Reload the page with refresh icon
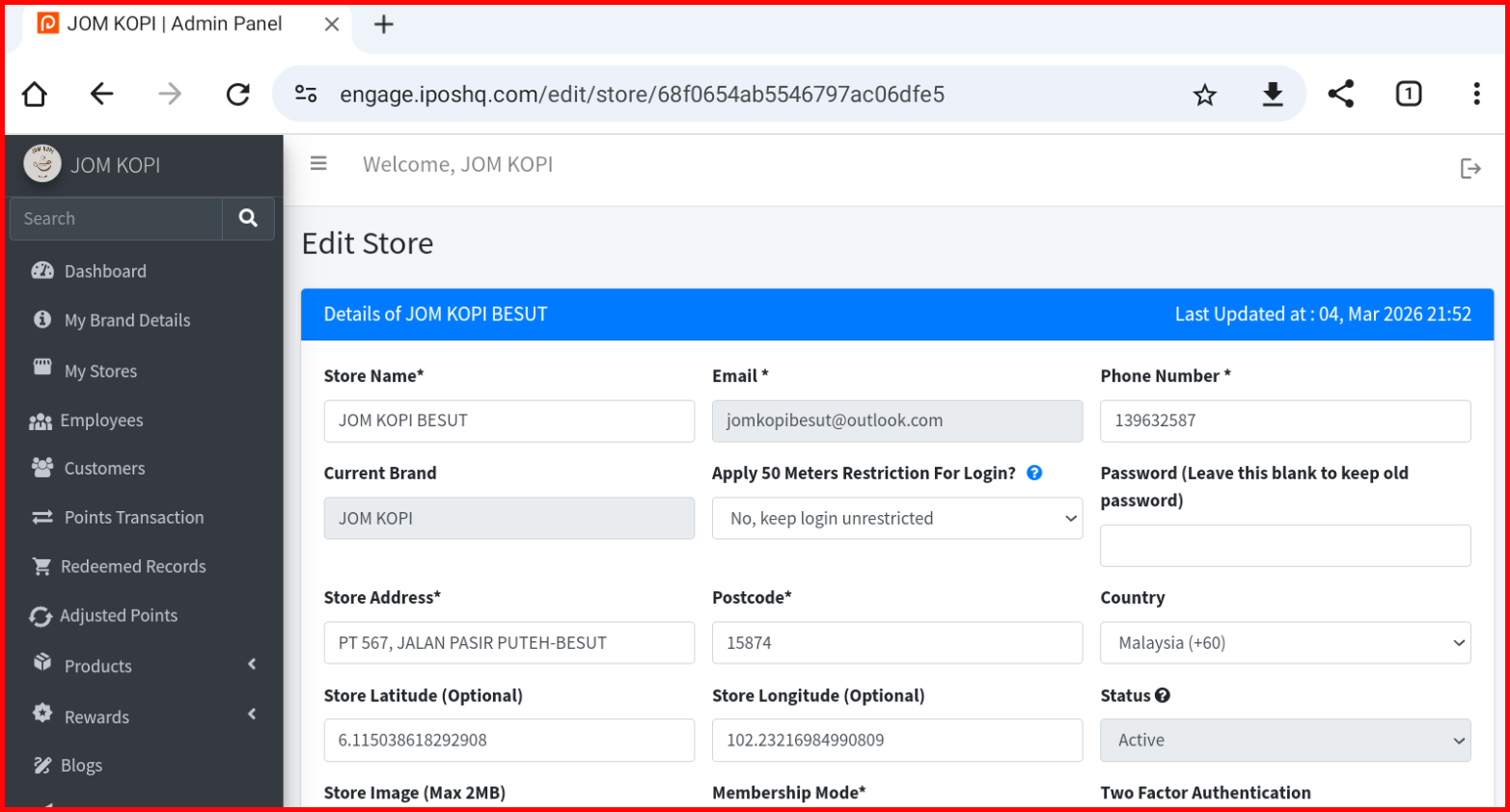Screen dimensions: 1510x812 point(237,95)
